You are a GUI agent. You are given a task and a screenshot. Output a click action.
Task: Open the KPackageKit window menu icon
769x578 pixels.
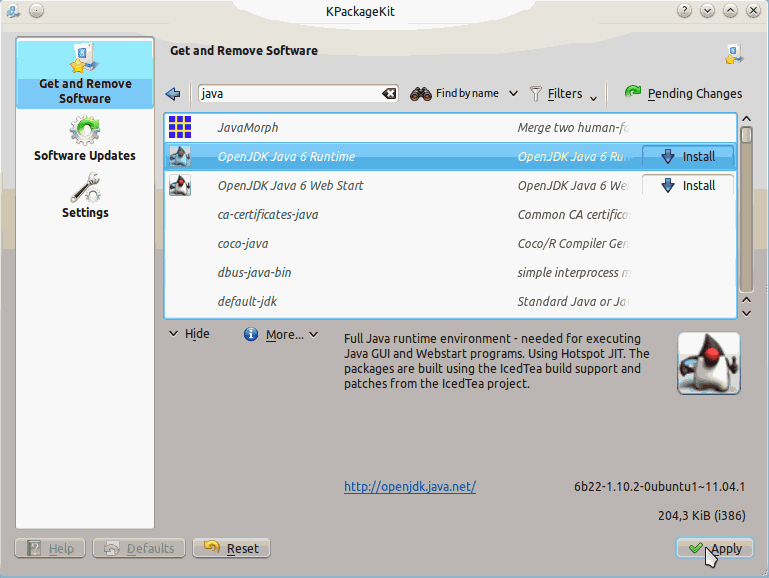(x=13, y=11)
